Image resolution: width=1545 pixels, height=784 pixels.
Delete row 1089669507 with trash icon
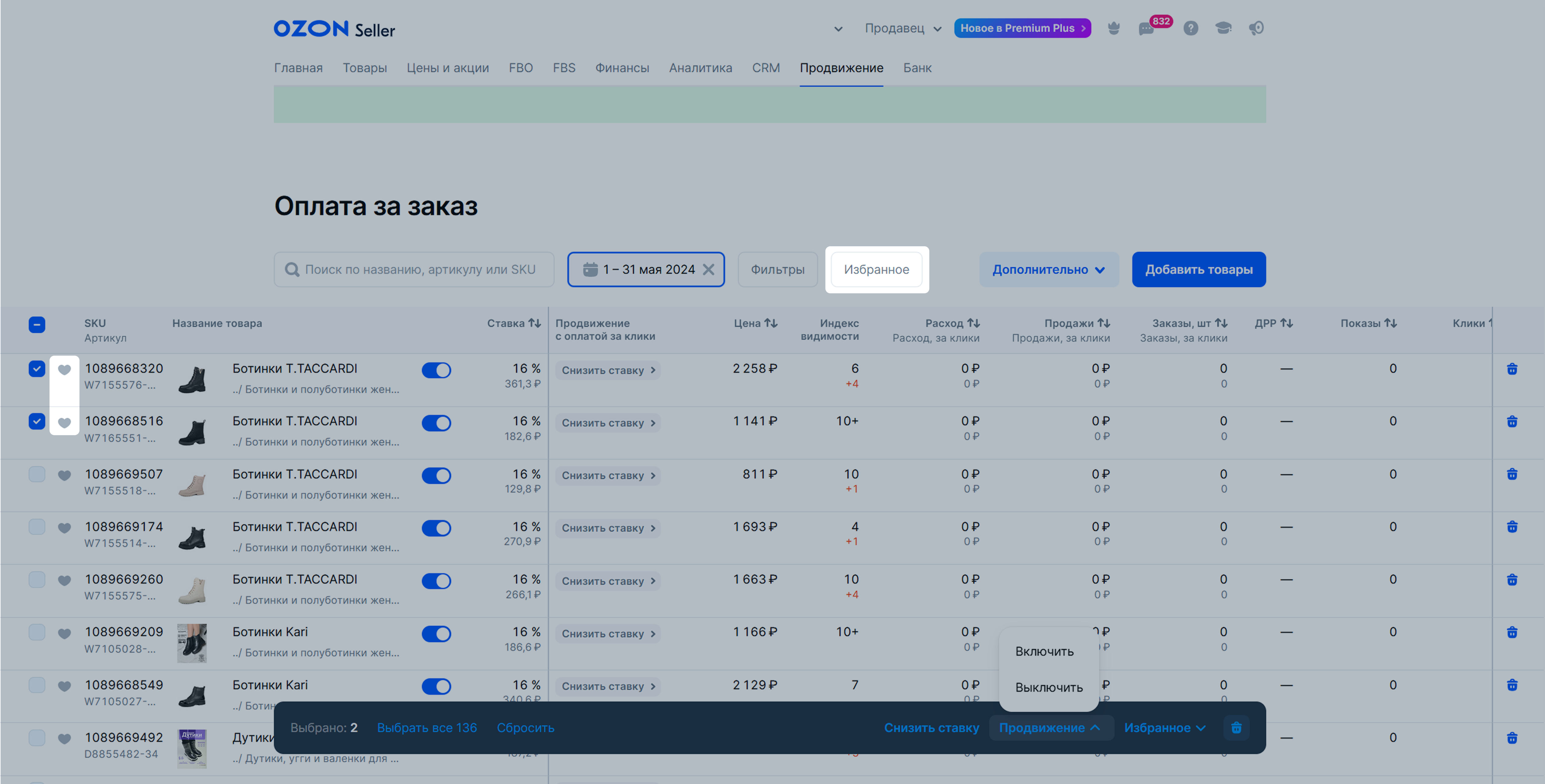(x=1512, y=475)
